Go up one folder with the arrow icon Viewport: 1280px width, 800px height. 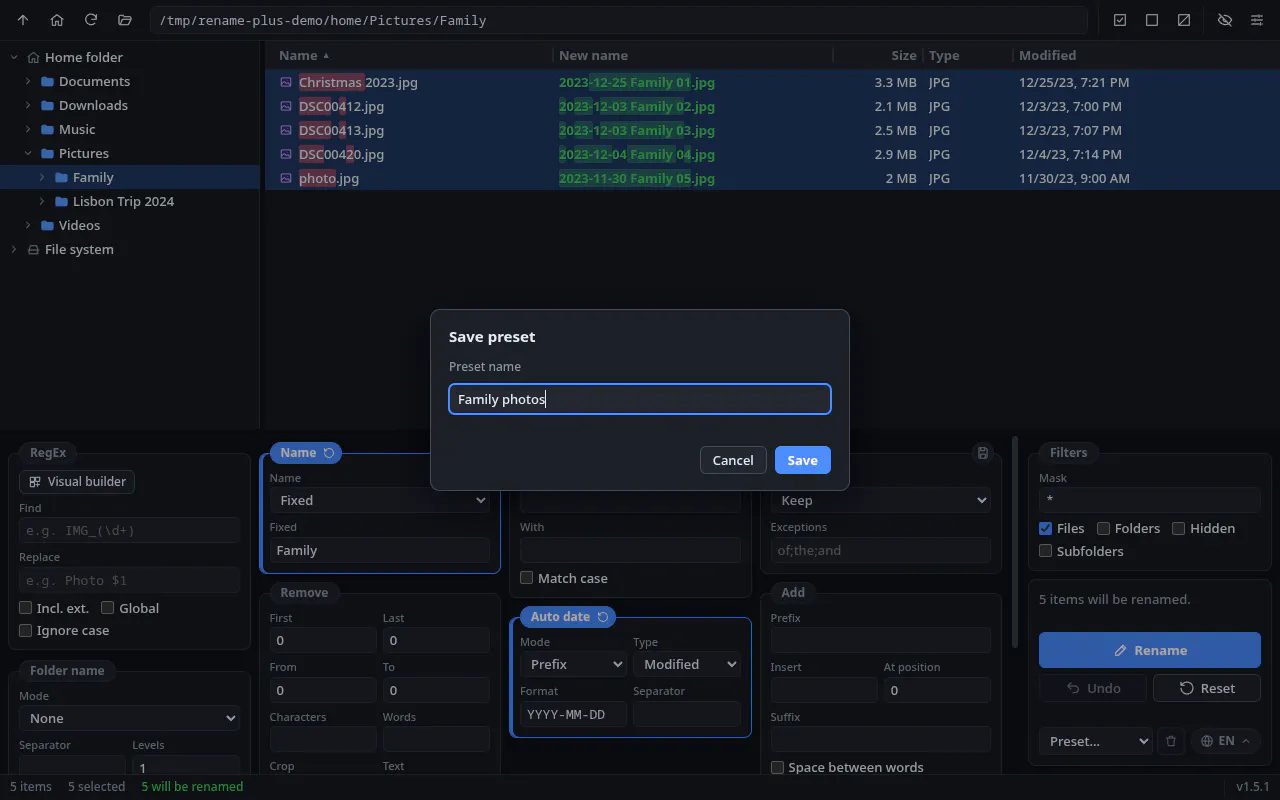click(x=23, y=20)
